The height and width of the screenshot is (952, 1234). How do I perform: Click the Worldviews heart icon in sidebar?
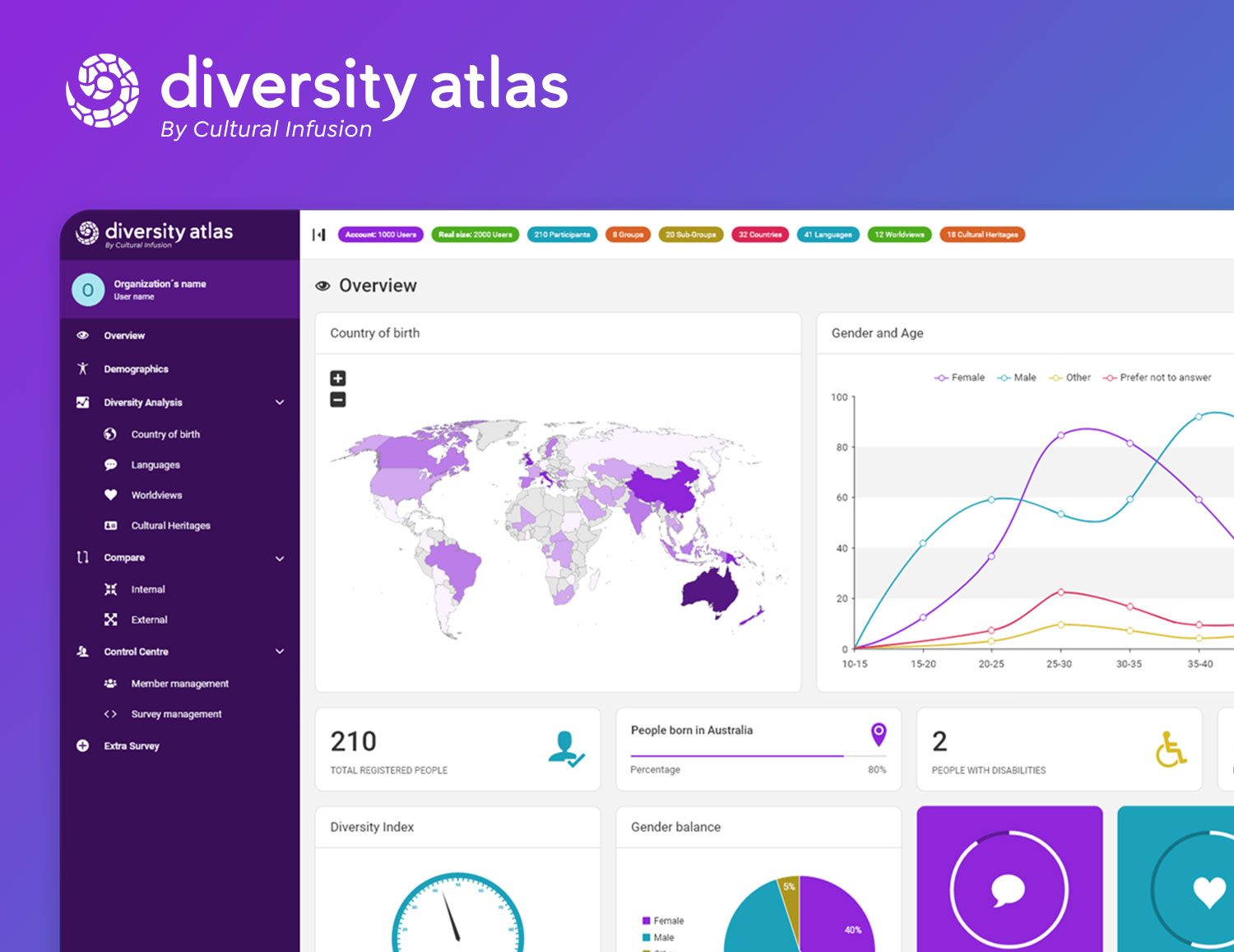click(x=110, y=495)
